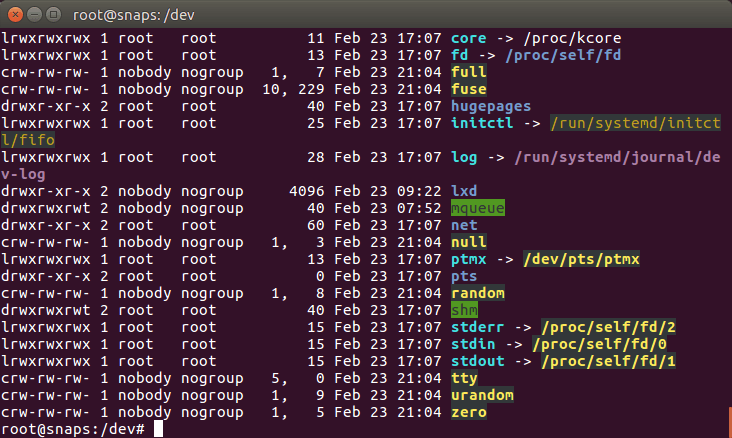Click the tty device file name
The image size is (732, 438).
464,378
